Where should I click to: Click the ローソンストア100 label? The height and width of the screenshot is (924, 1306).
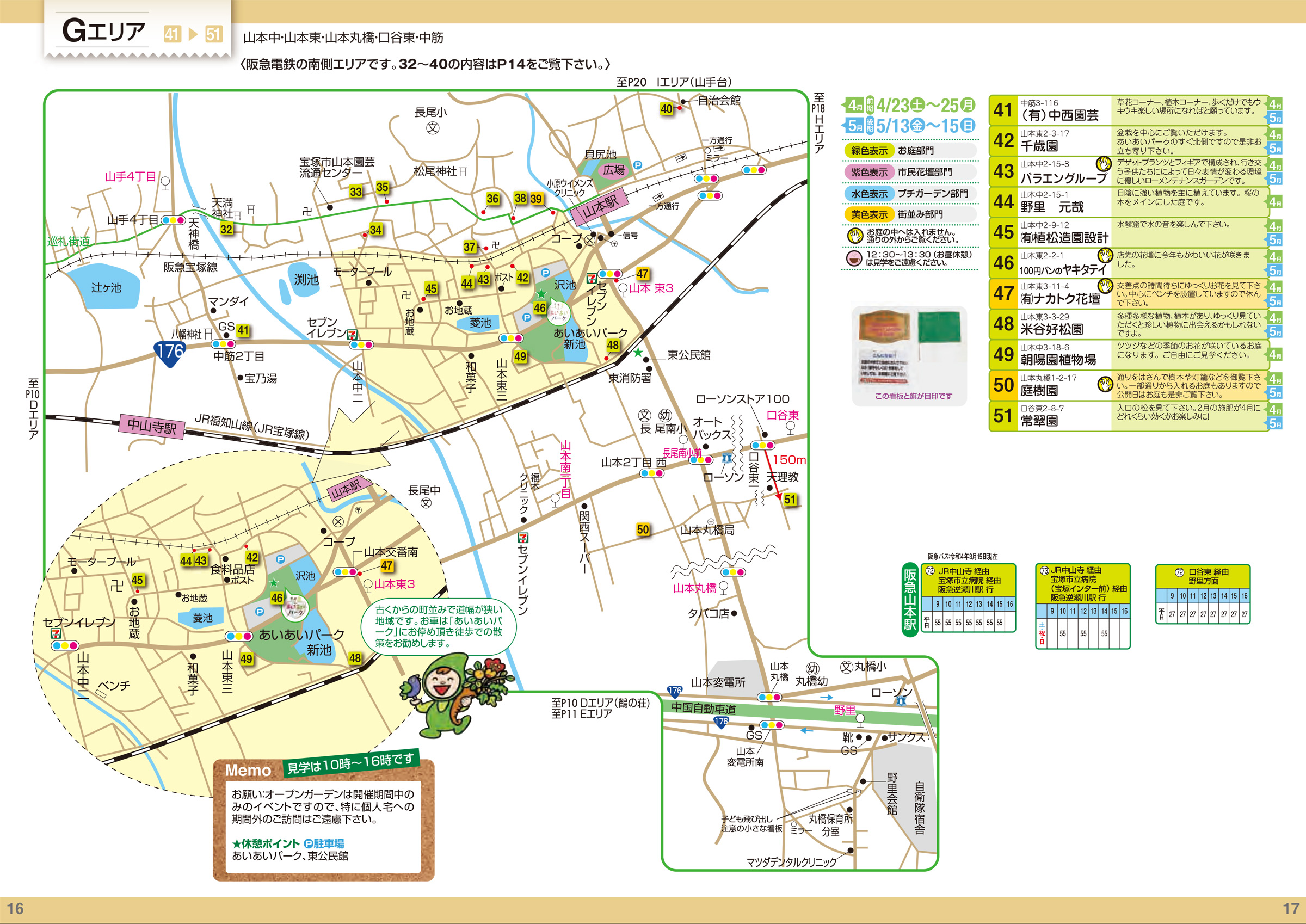coord(742,399)
